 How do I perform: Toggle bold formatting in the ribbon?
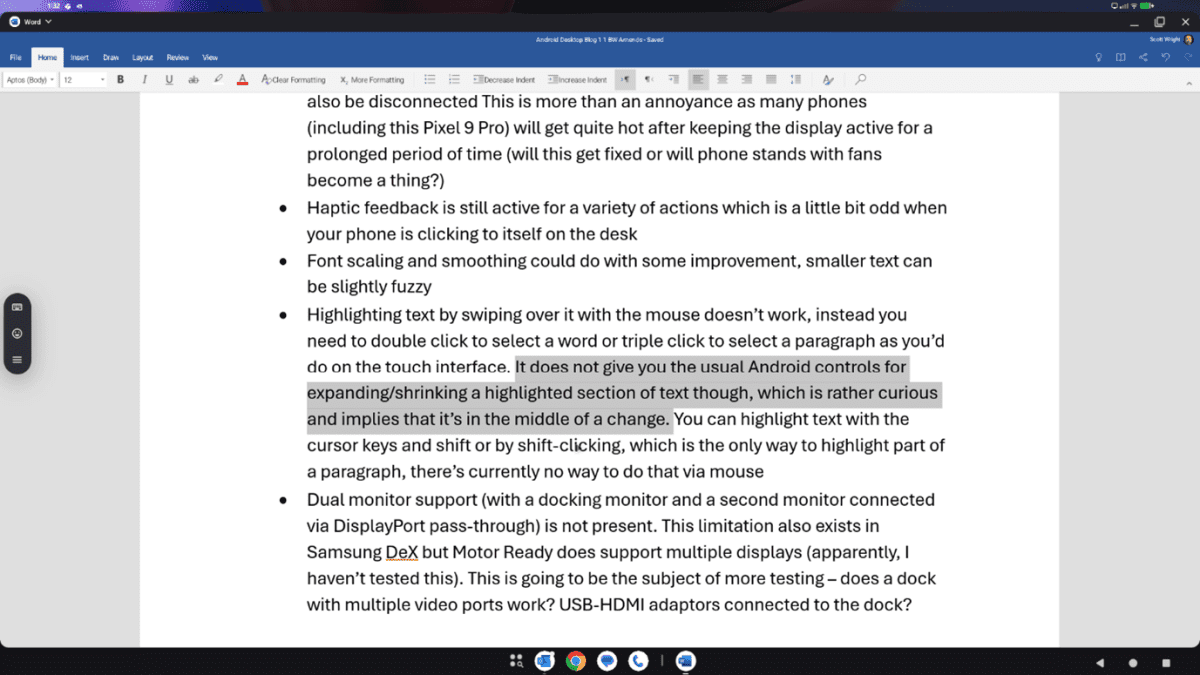120,79
